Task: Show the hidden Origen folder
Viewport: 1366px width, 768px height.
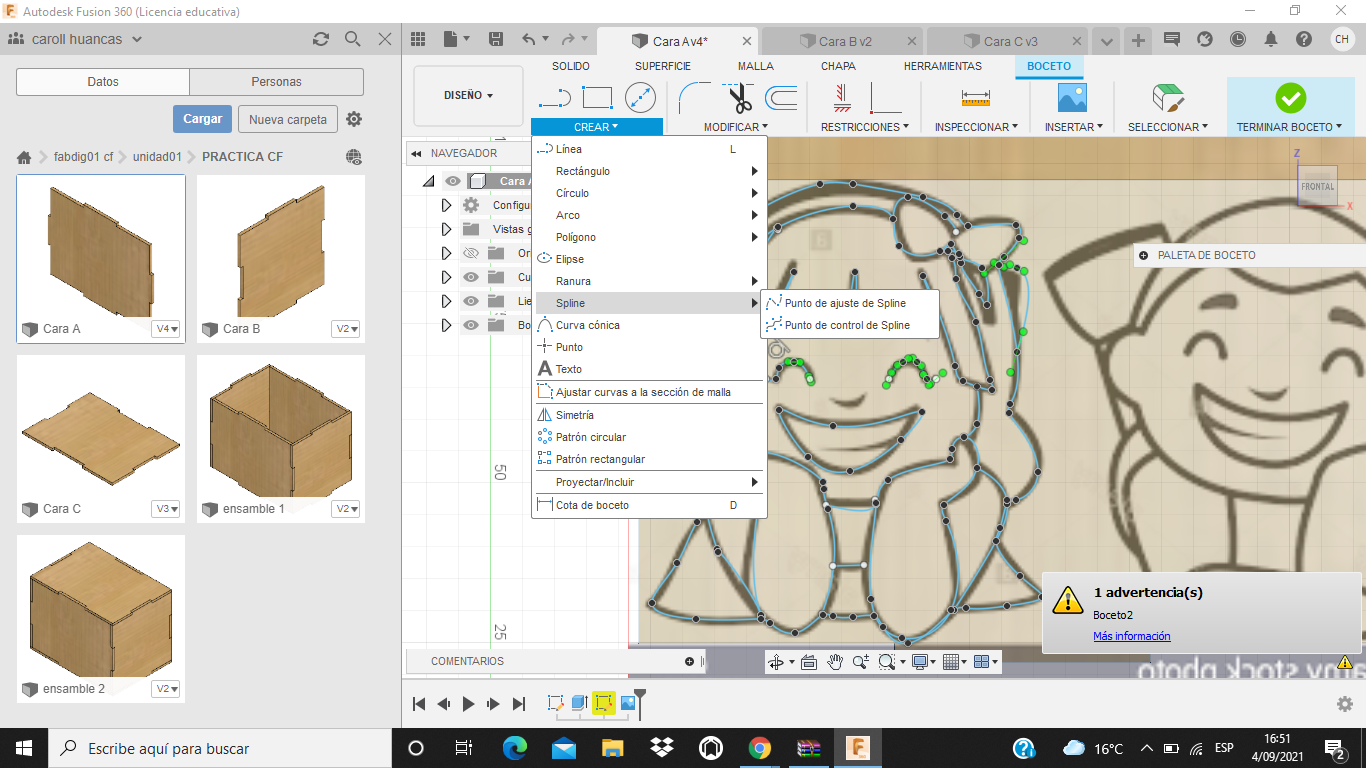Action: tap(472, 253)
